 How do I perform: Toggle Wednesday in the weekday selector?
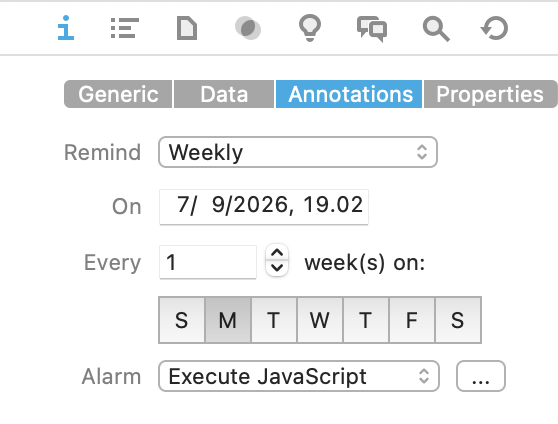[320, 320]
